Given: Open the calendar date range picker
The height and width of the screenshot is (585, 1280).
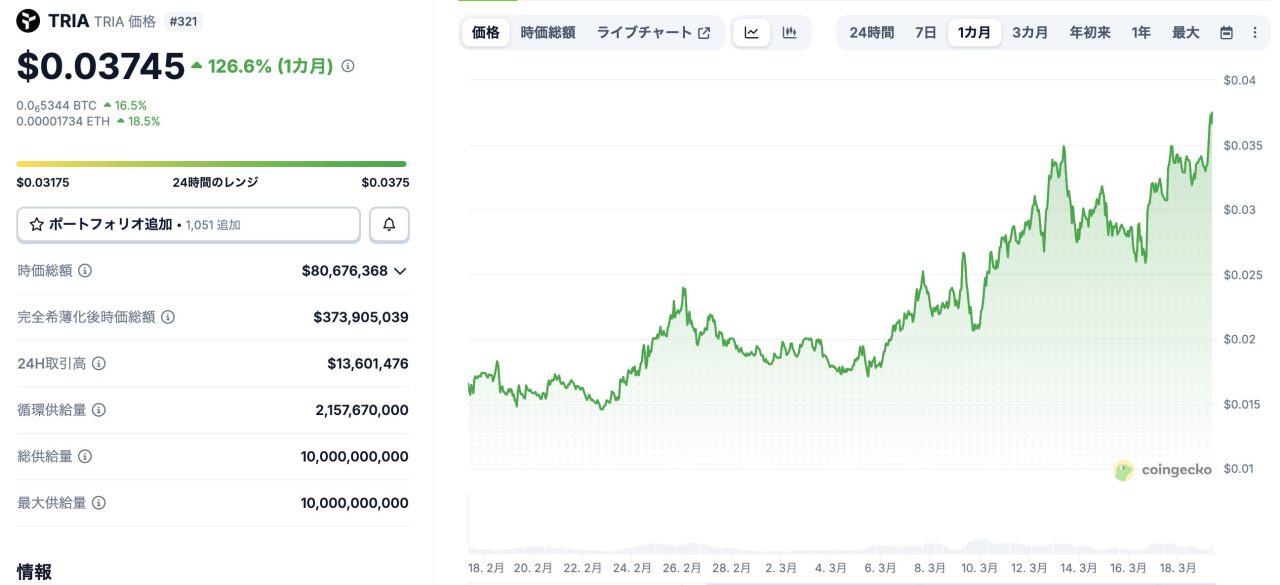Looking at the screenshot, I should [x=1226, y=33].
